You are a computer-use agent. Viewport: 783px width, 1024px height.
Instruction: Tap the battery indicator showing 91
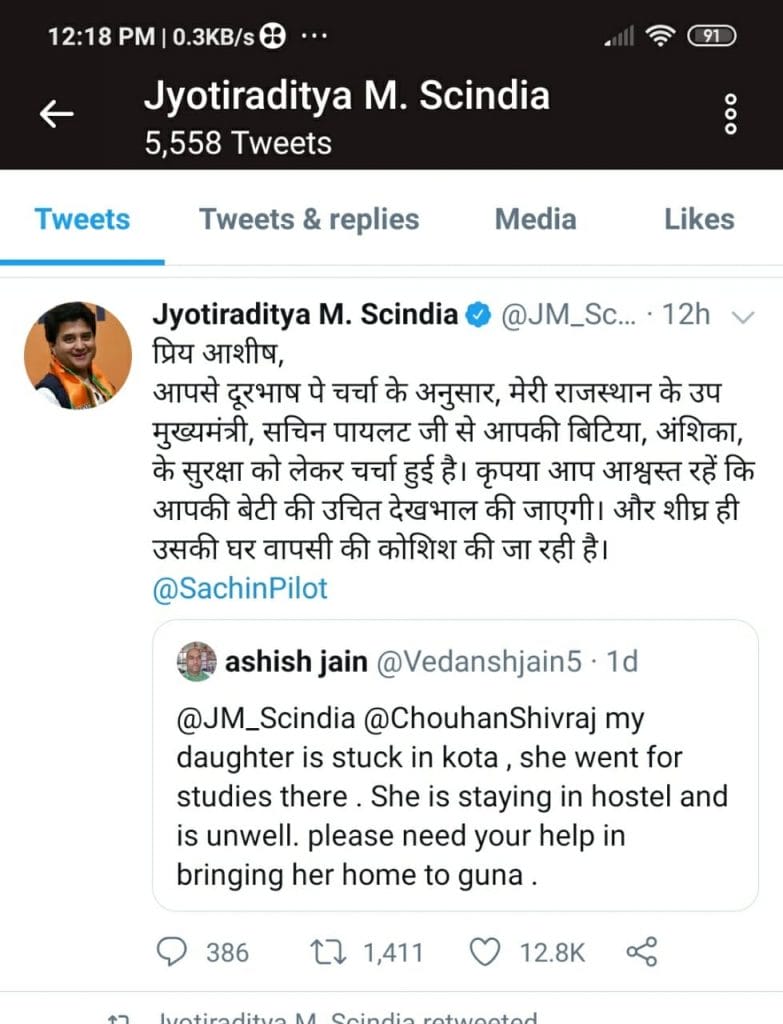pos(711,37)
